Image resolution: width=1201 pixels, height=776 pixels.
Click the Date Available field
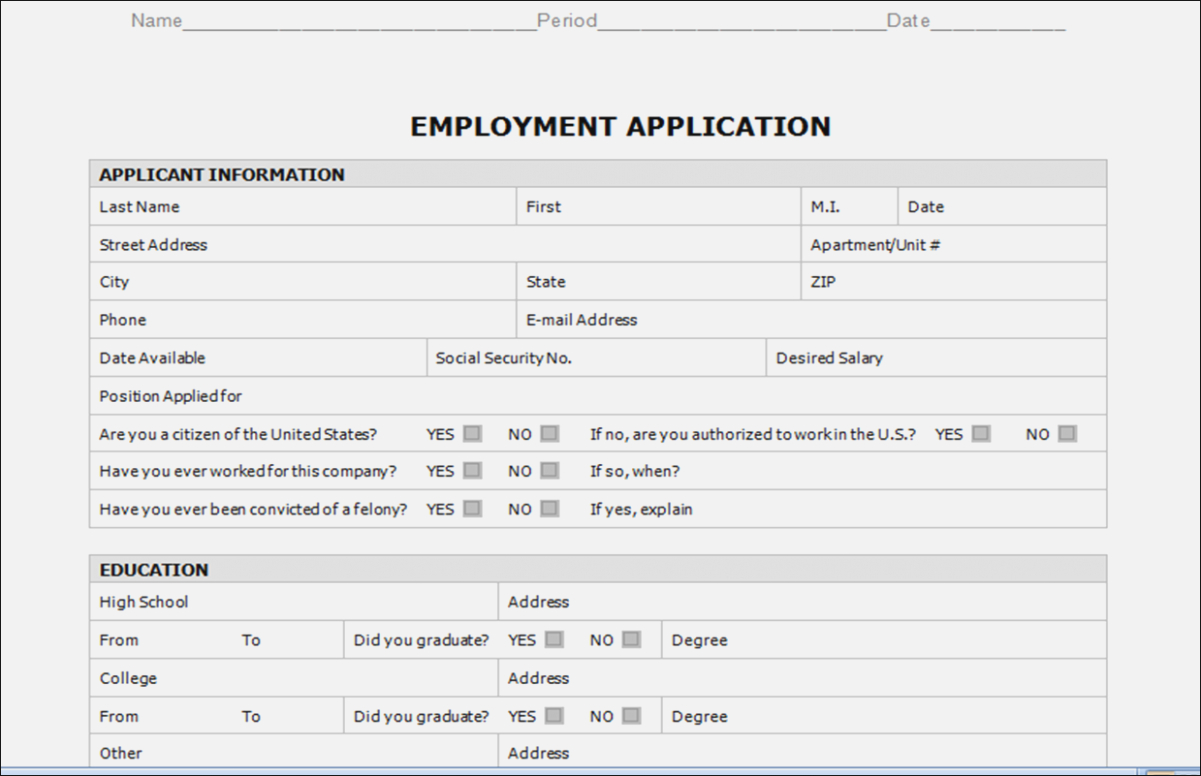[x=258, y=357]
